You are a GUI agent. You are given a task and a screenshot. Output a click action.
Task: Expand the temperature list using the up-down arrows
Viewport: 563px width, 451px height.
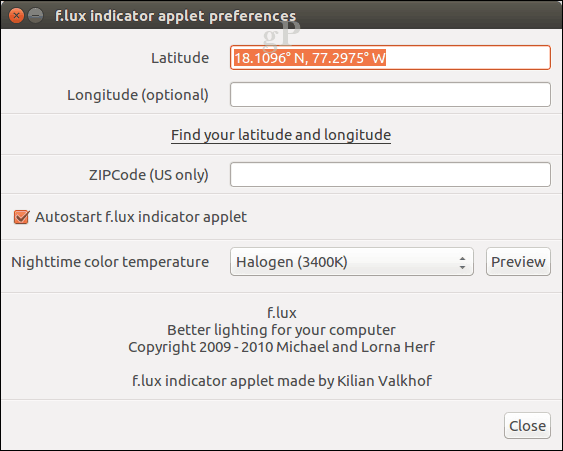(462, 262)
